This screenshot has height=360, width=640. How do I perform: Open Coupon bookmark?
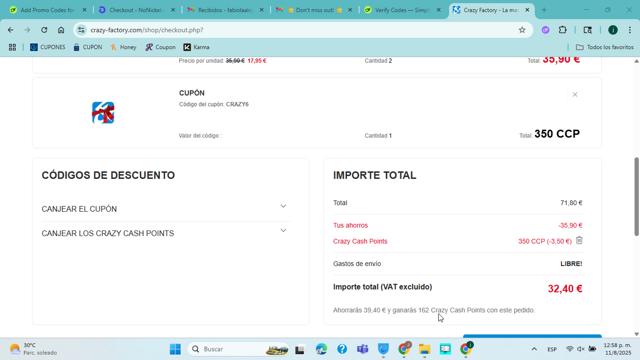(160, 47)
